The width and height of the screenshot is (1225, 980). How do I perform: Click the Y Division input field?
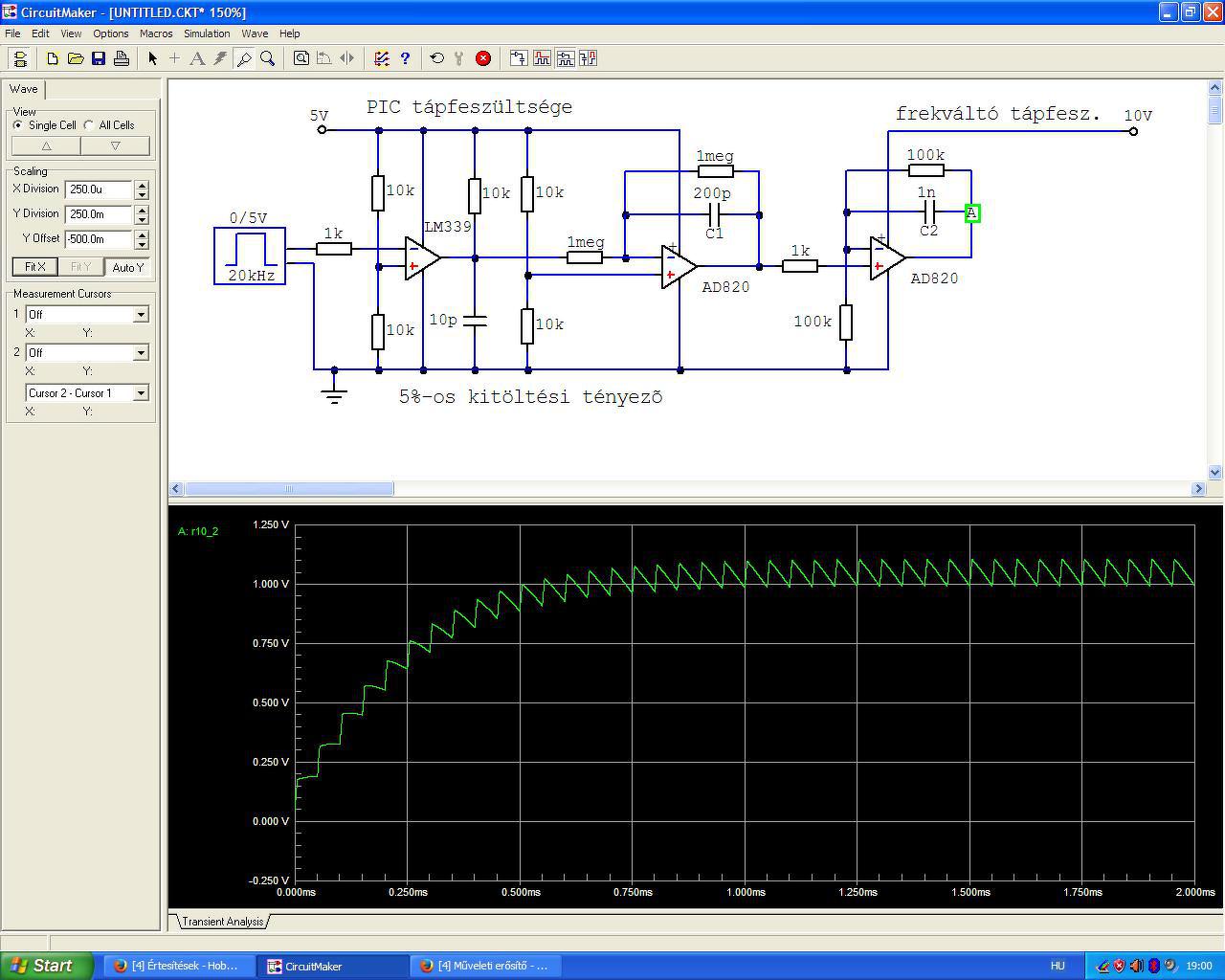coord(100,214)
